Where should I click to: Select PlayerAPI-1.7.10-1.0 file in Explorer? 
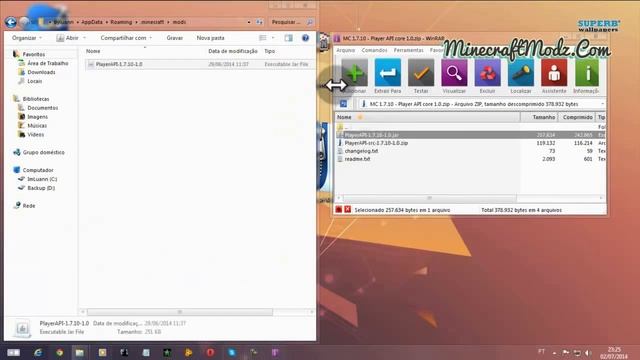point(200,64)
